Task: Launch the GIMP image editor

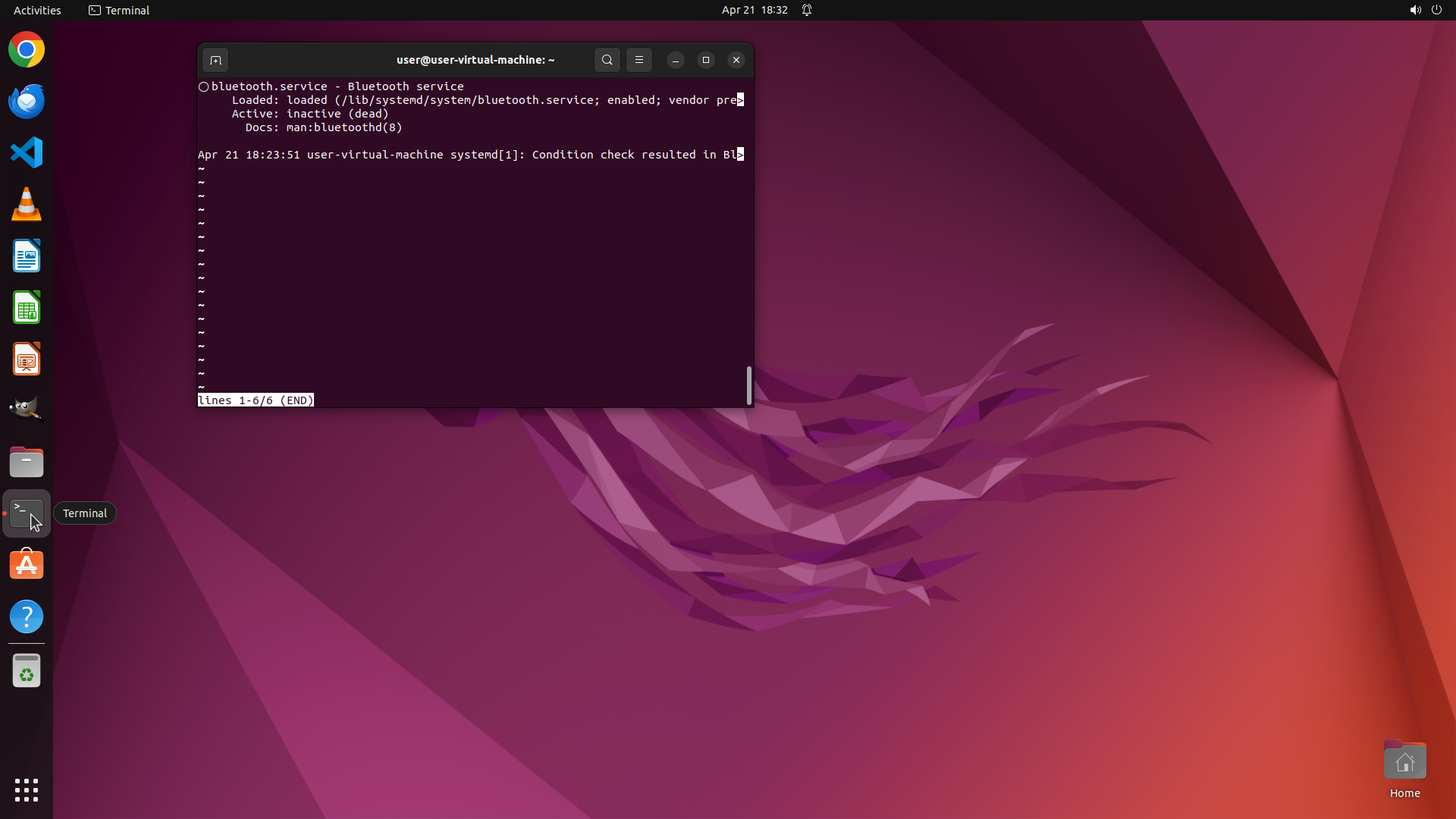Action: pyautogui.click(x=27, y=410)
